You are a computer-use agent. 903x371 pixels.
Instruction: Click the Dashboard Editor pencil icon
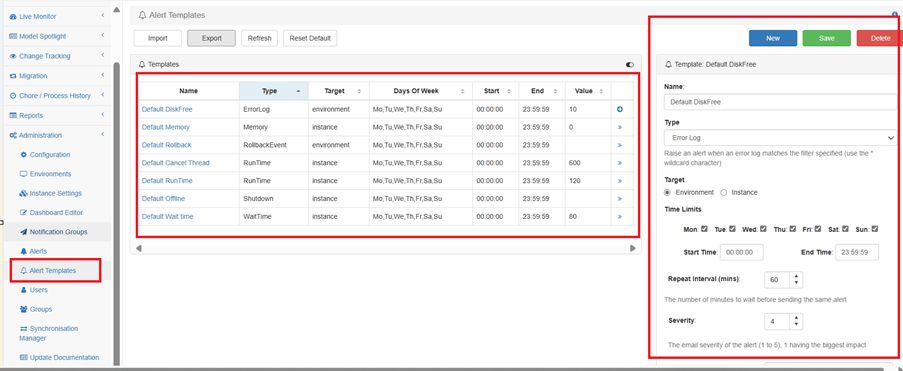(x=24, y=213)
